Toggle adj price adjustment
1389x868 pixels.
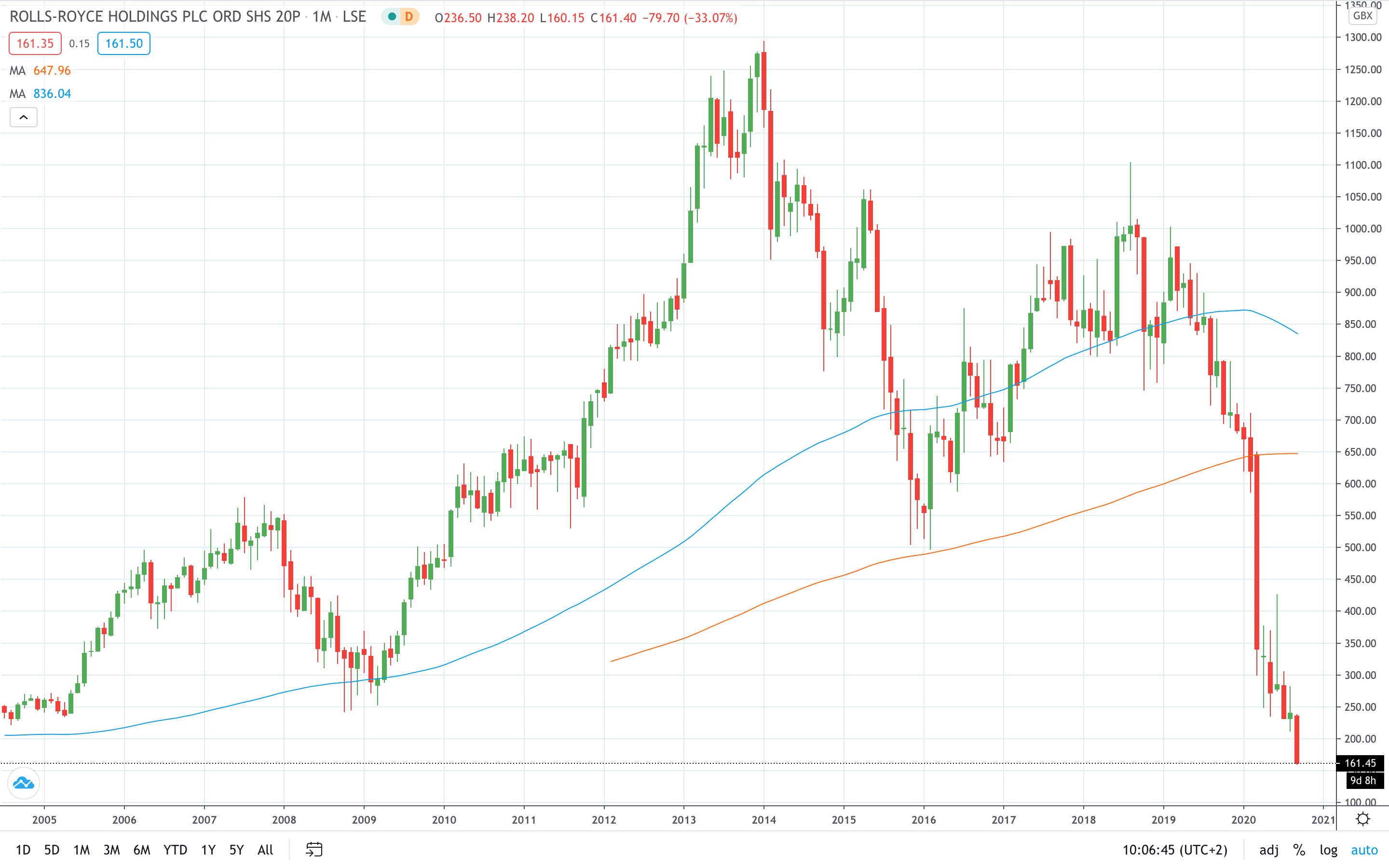tap(1268, 850)
